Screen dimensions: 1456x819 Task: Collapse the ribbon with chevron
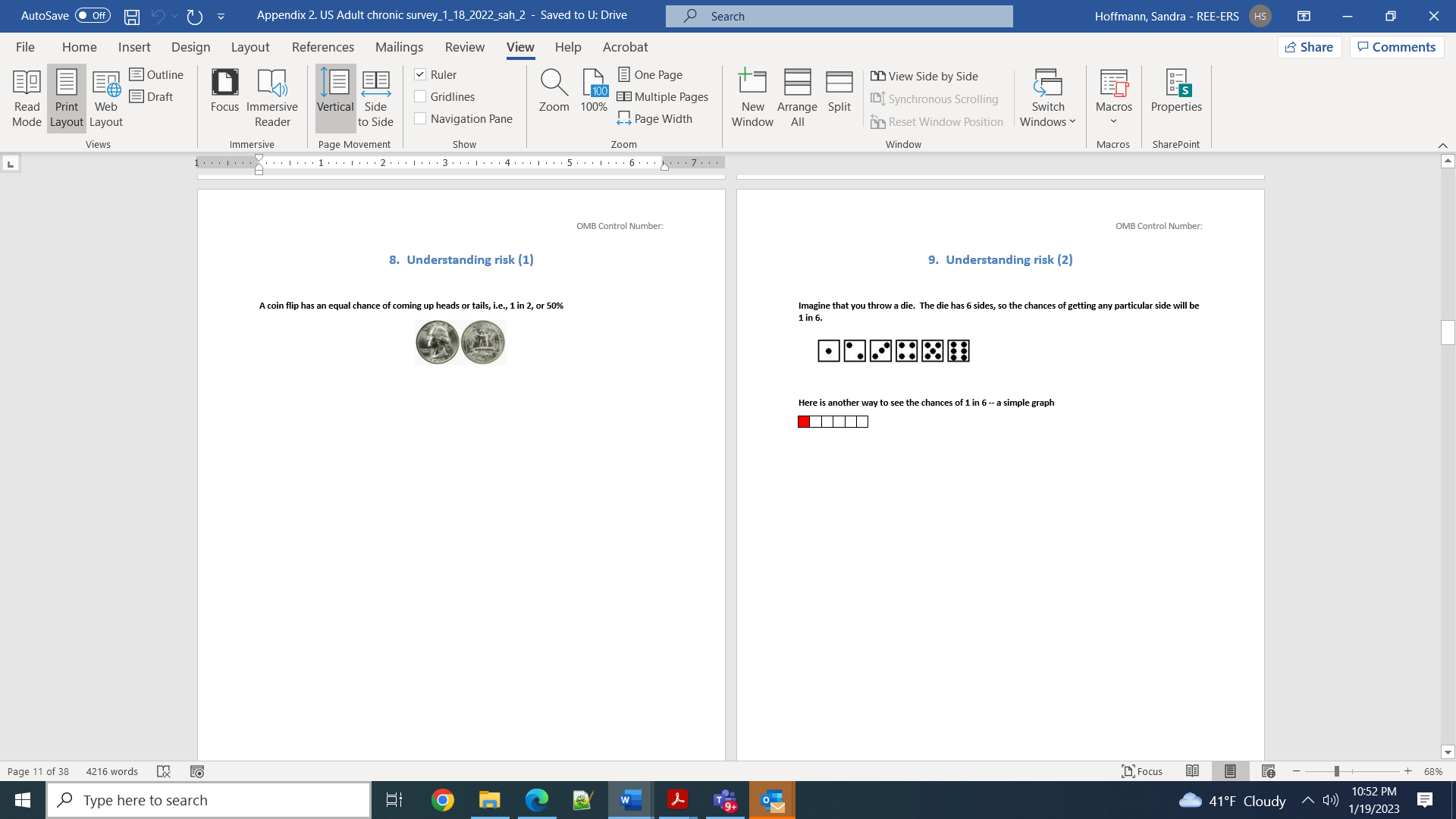(x=1442, y=145)
